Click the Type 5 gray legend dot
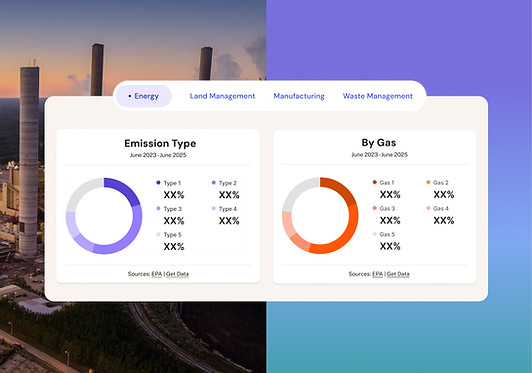This screenshot has width=532, height=373. 158,234
